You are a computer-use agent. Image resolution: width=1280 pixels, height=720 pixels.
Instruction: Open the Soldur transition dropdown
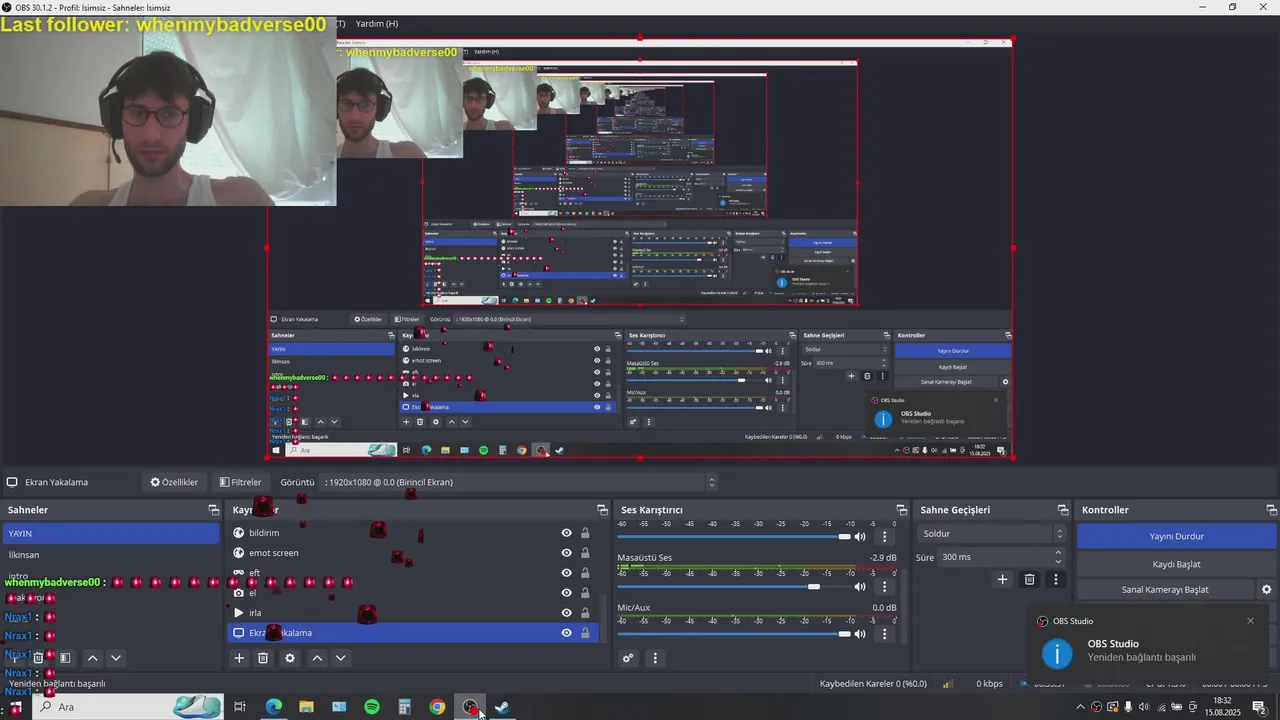click(992, 534)
